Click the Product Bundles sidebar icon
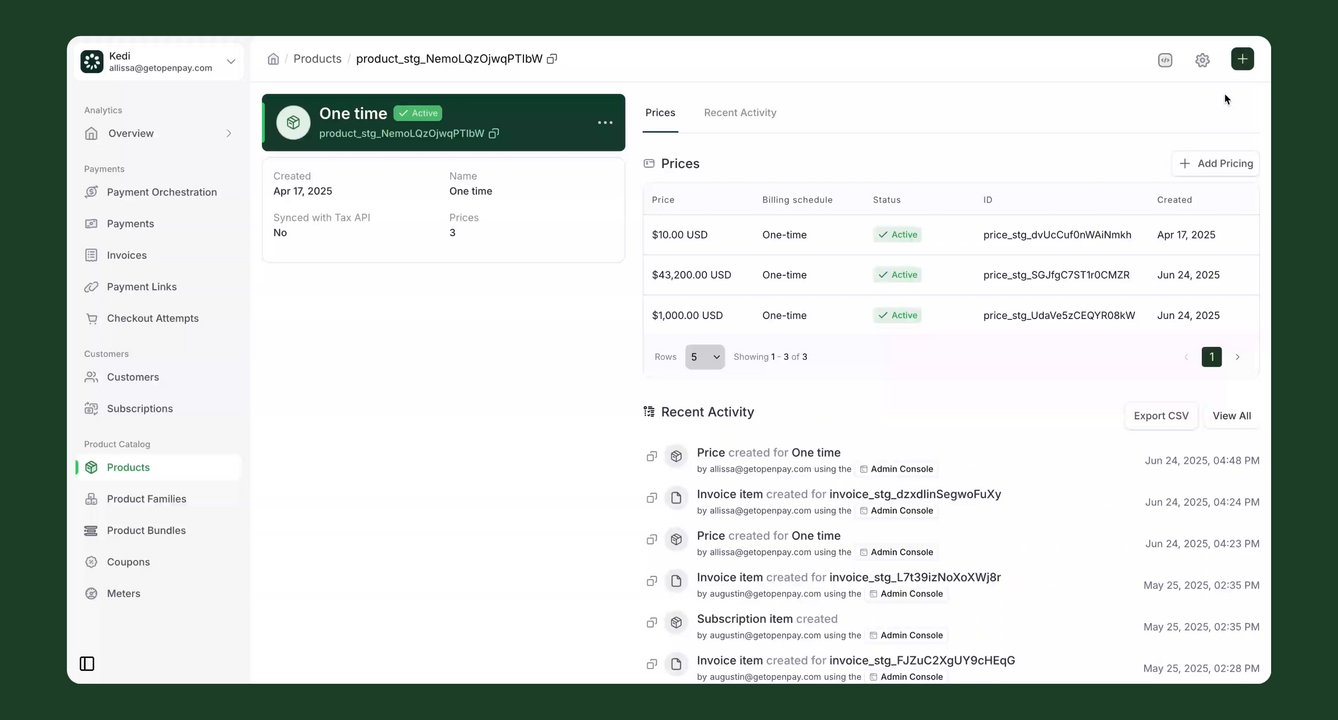The image size is (1338, 720). pos(91,531)
